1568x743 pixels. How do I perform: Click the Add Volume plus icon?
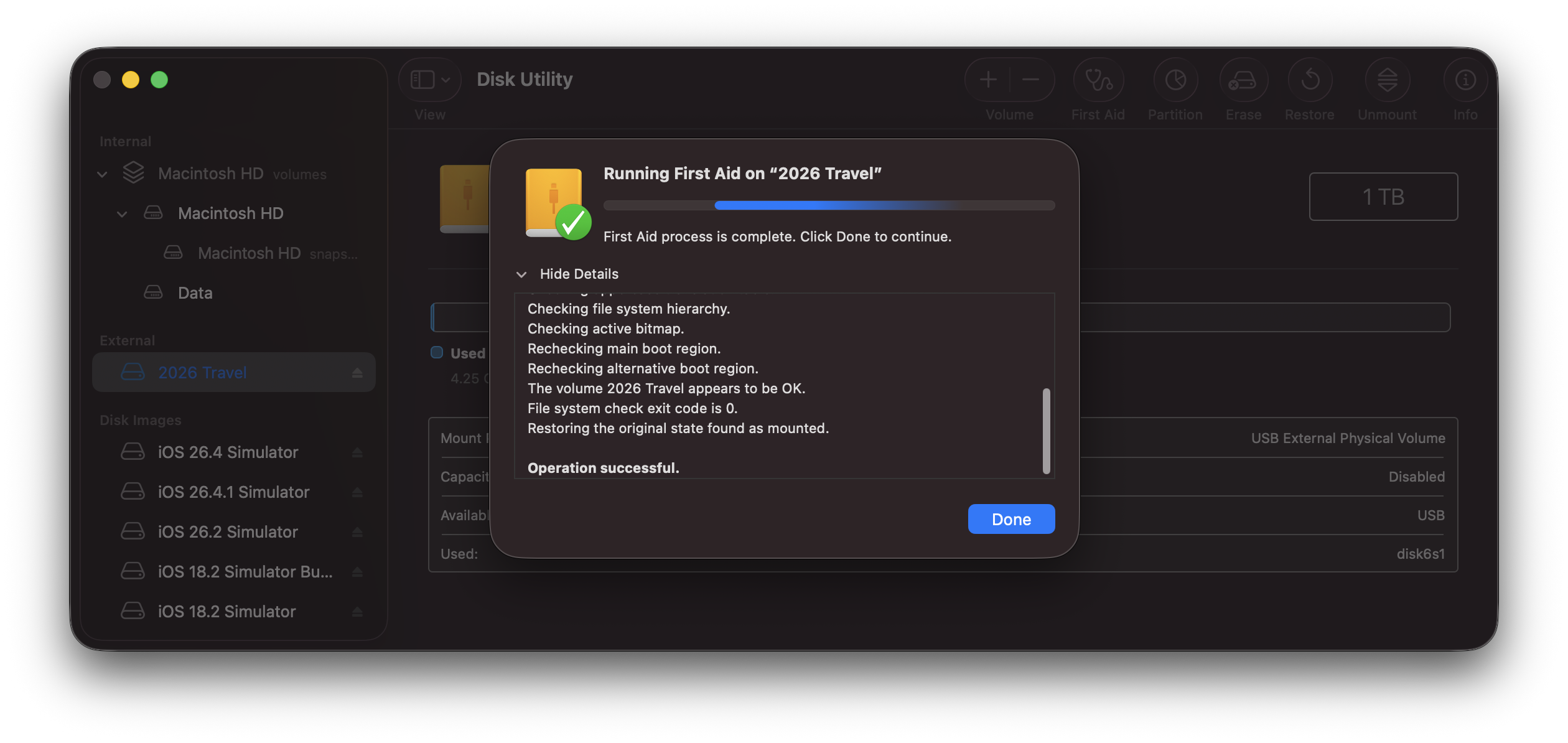pyautogui.click(x=988, y=80)
